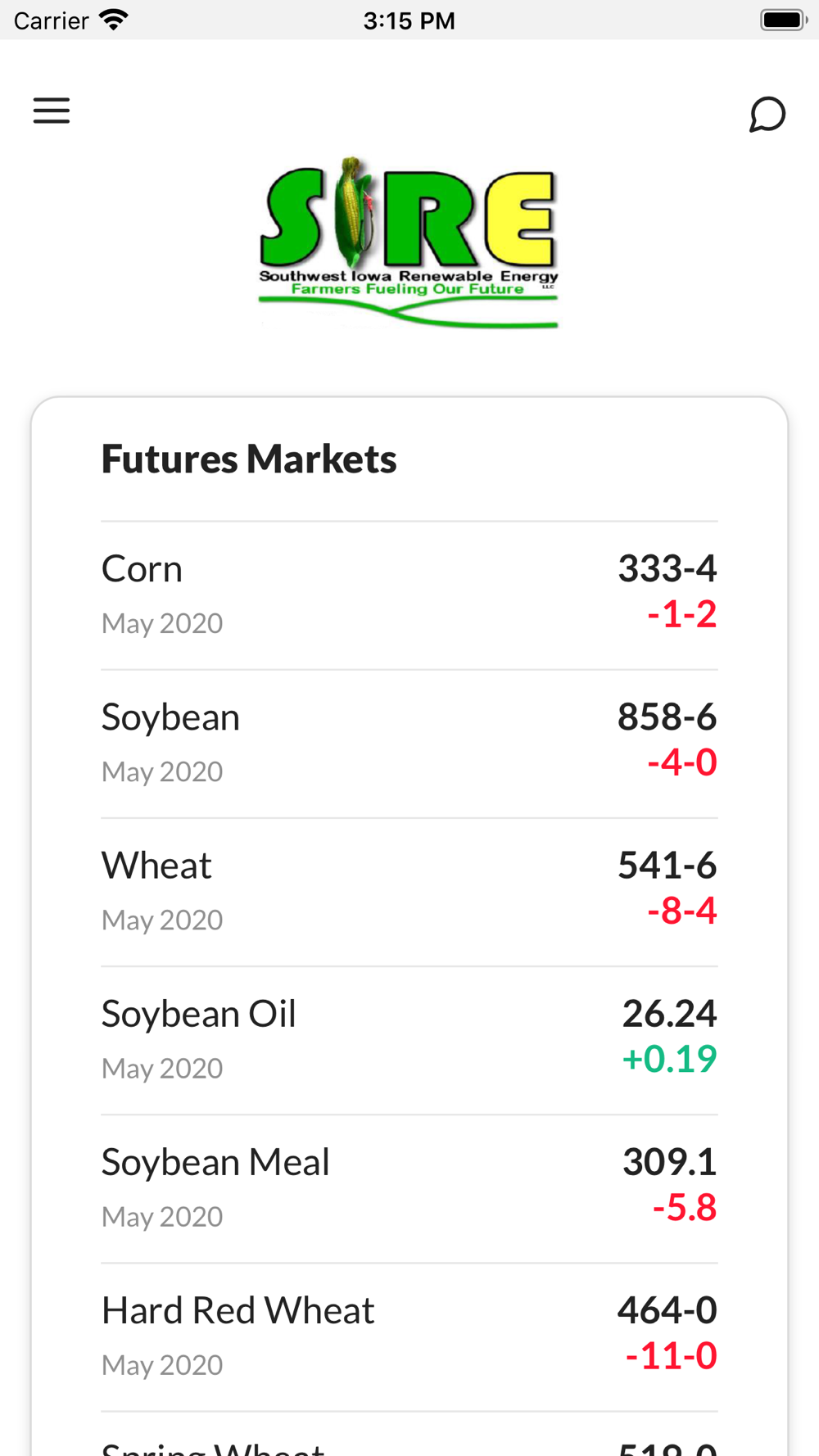The height and width of the screenshot is (1456, 819).
Task: View Soybean Oil futures quote
Action: click(409, 1040)
